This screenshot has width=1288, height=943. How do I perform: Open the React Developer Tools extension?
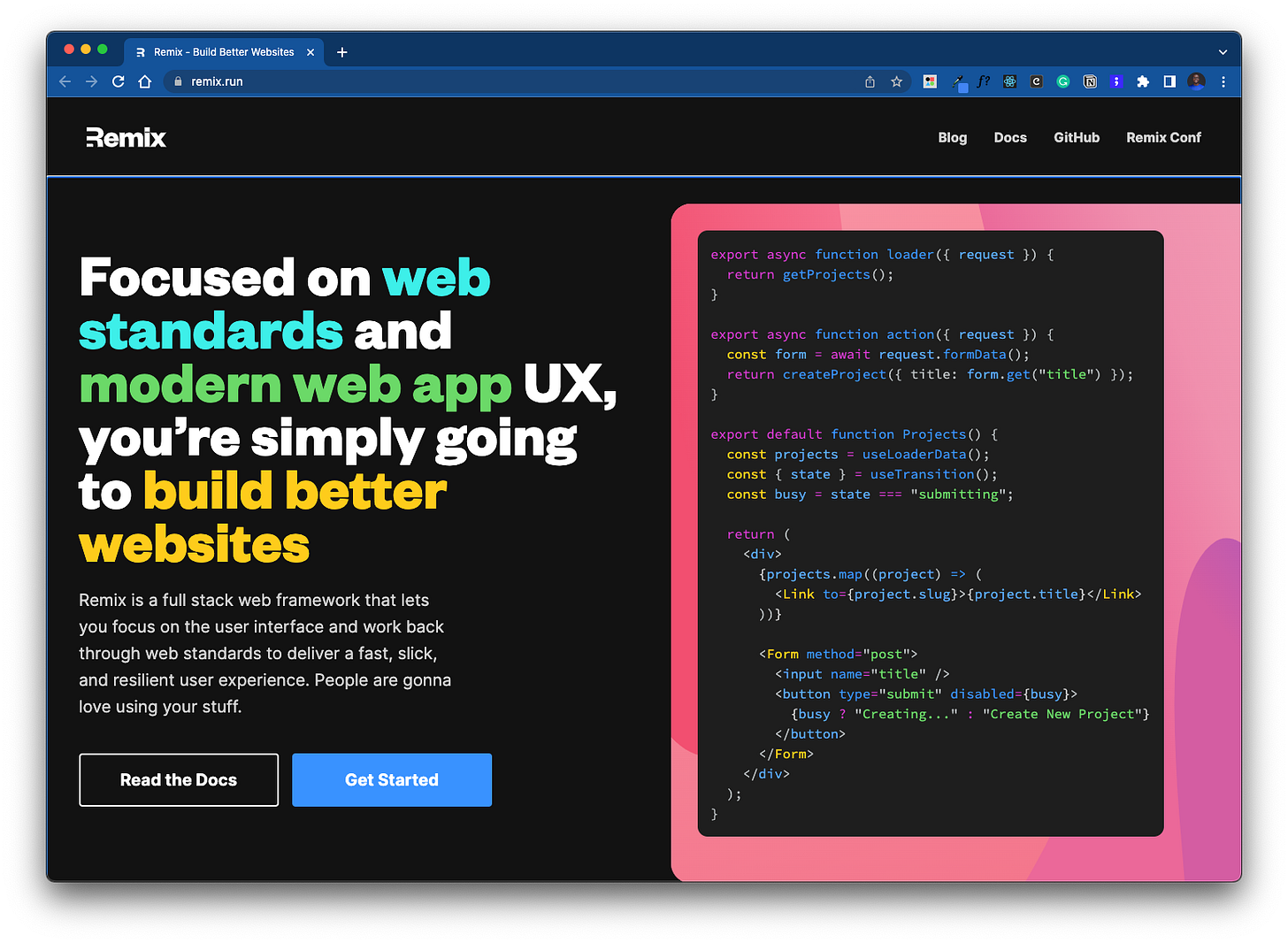tap(1010, 81)
